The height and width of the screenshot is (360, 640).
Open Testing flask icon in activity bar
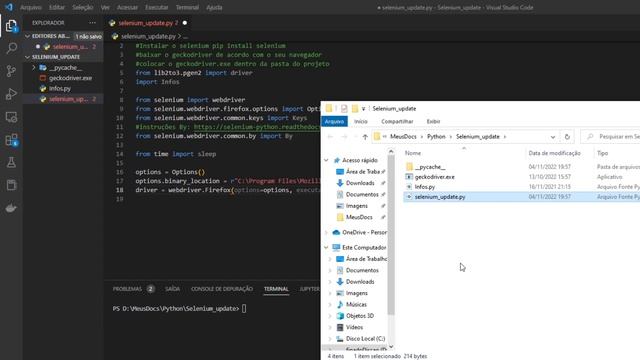11,162
